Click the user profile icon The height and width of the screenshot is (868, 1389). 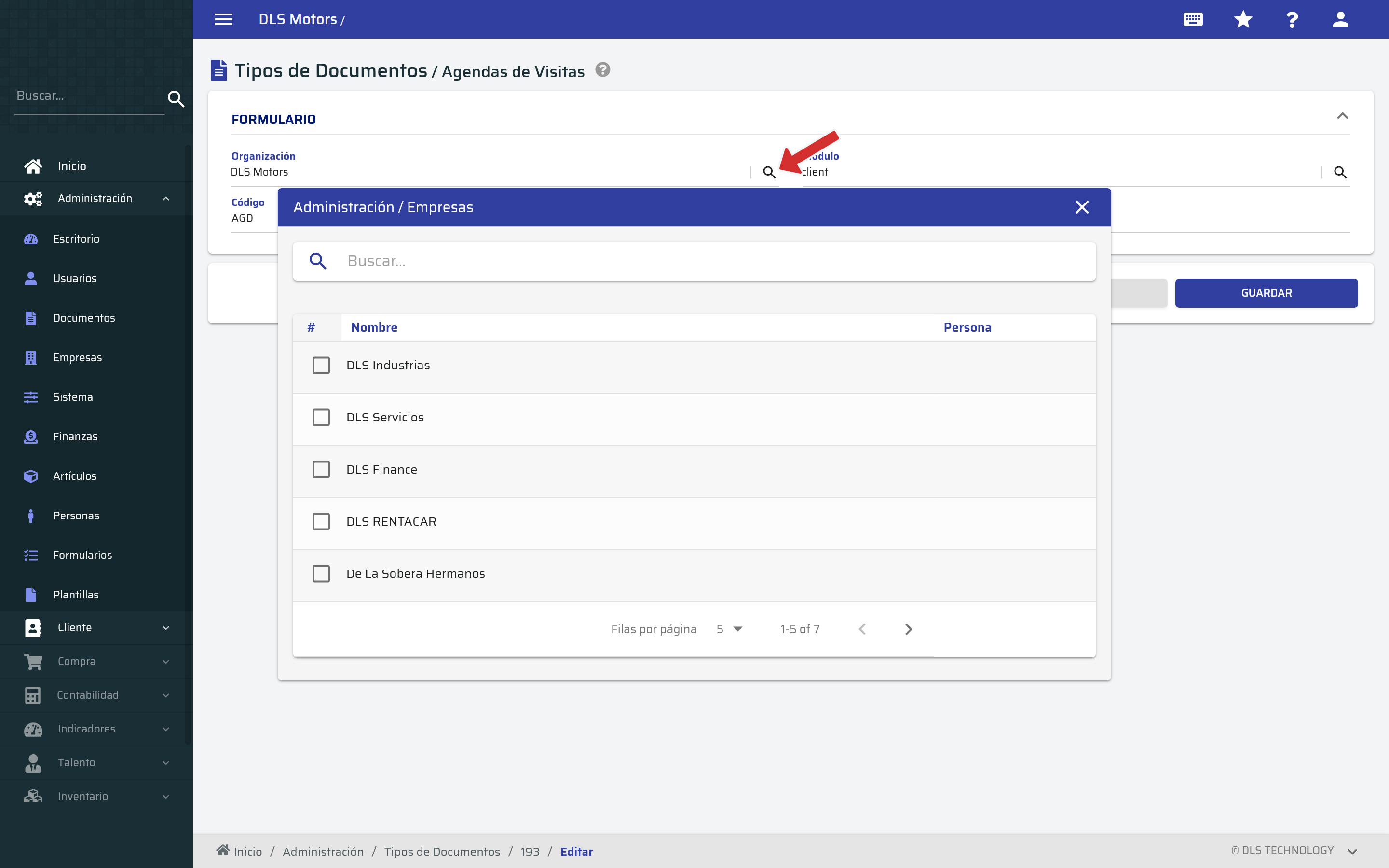(1340, 19)
